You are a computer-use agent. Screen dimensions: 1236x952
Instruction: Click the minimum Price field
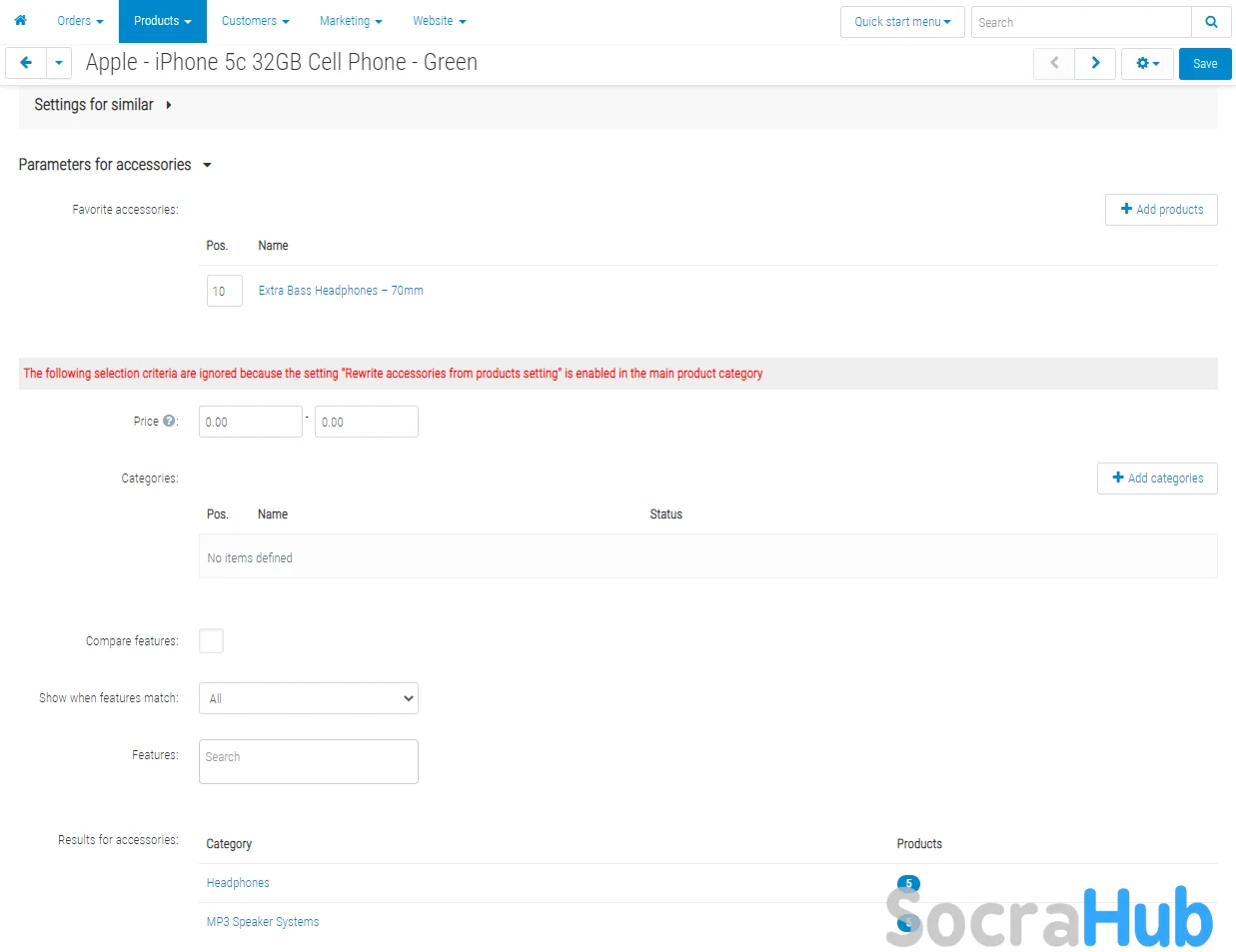(x=251, y=422)
